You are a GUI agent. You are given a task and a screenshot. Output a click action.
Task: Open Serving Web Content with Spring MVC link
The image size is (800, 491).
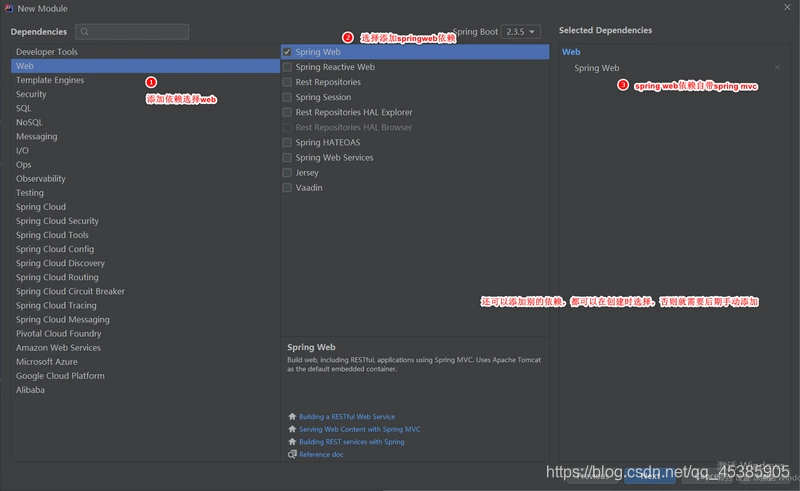coord(360,429)
